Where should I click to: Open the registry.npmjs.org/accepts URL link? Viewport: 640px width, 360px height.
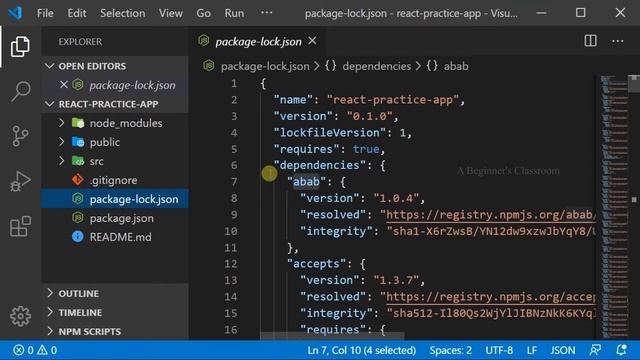click(x=491, y=297)
